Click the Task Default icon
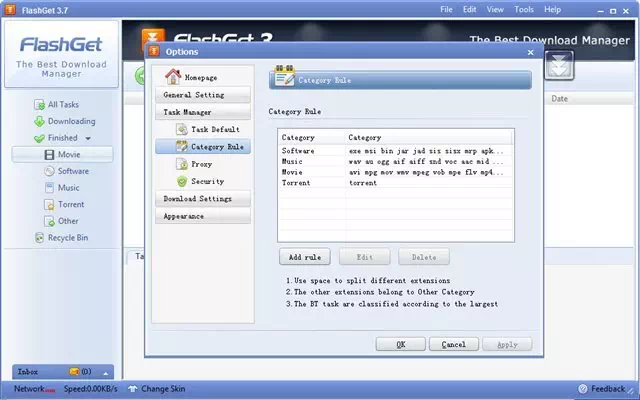640x400 pixels. (x=182, y=129)
